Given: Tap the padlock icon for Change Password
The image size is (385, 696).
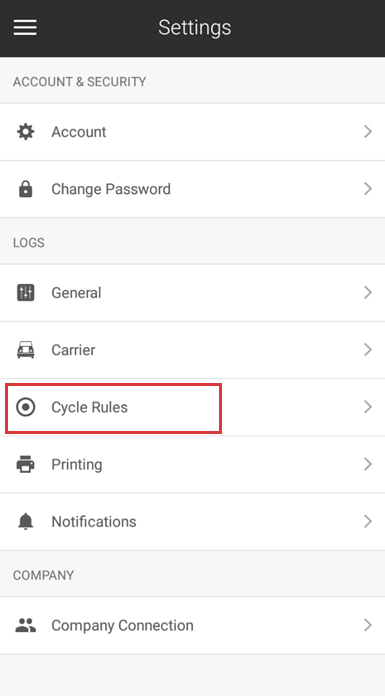Looking at the screenshot, I should click(x=25, y=189).
